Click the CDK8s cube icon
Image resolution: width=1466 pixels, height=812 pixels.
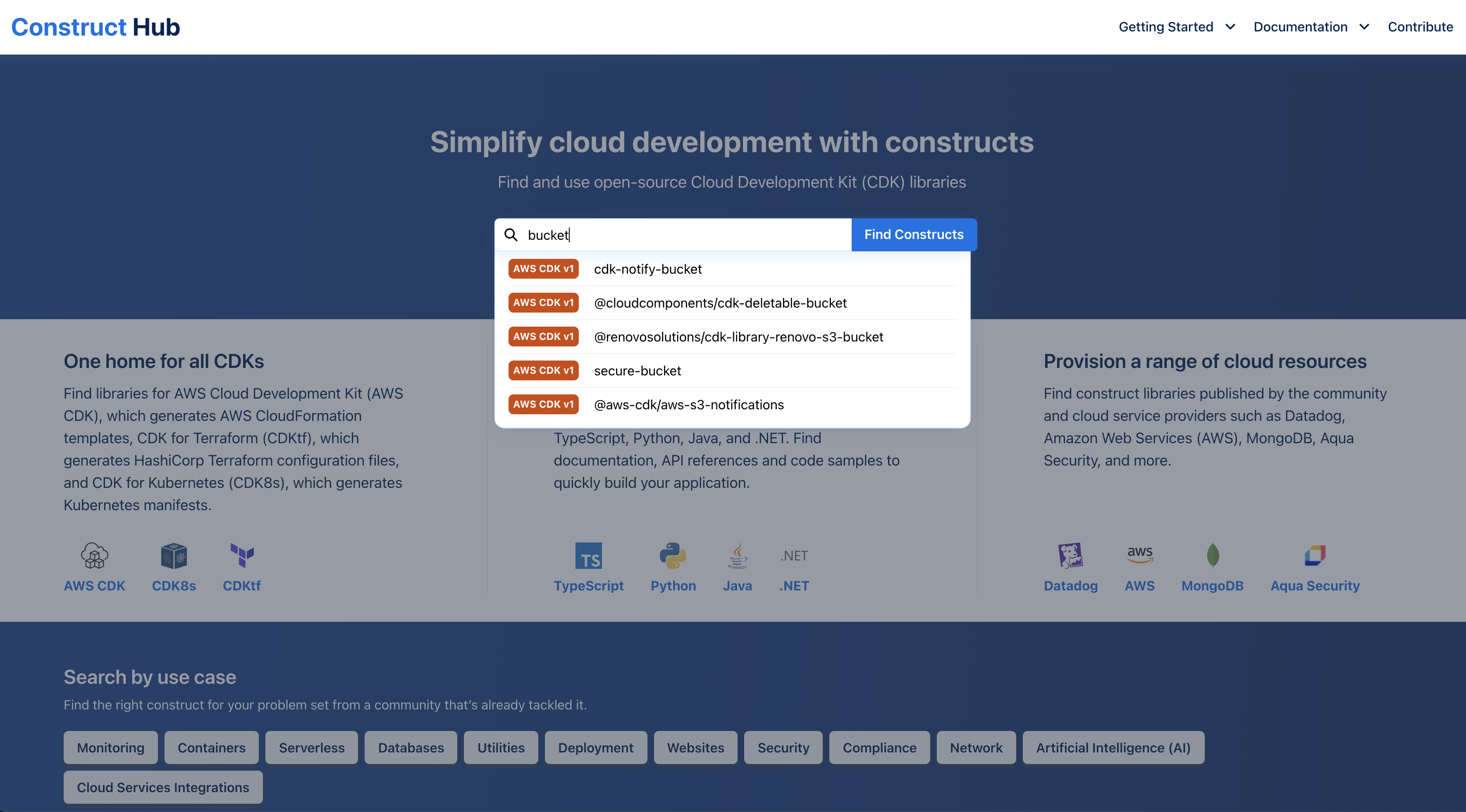(174, 555)
